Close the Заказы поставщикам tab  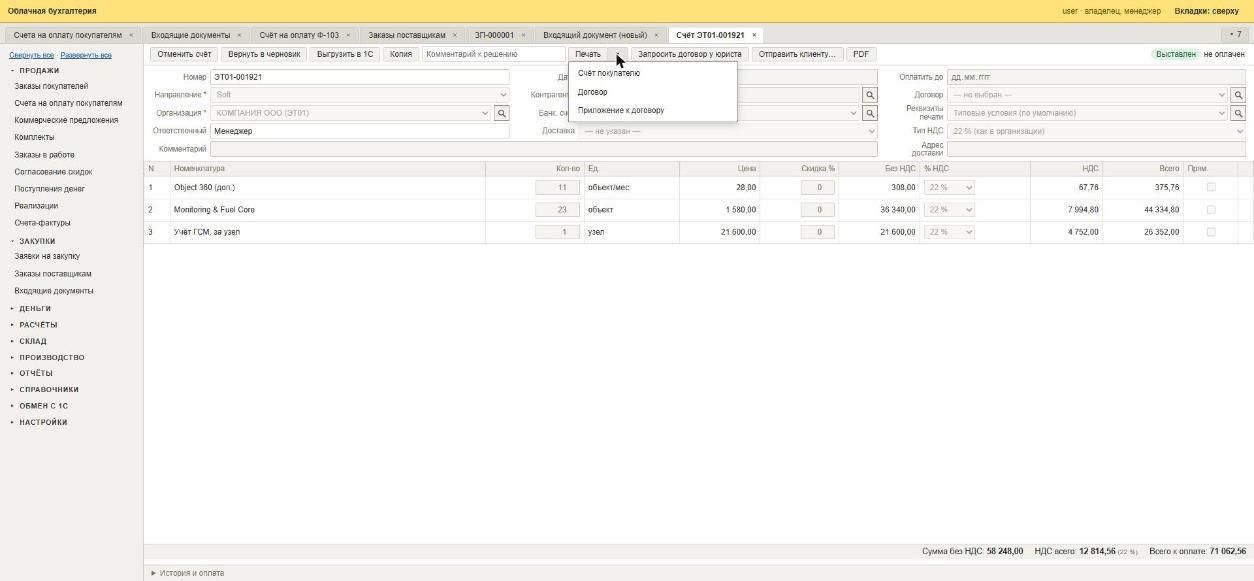pyautogui.click(x=454, y=35)
